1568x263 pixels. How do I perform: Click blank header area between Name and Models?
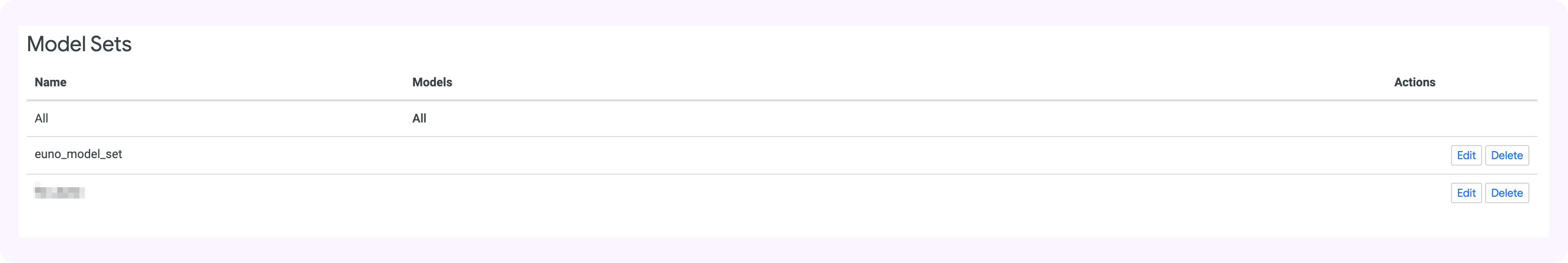pos(244,82)
